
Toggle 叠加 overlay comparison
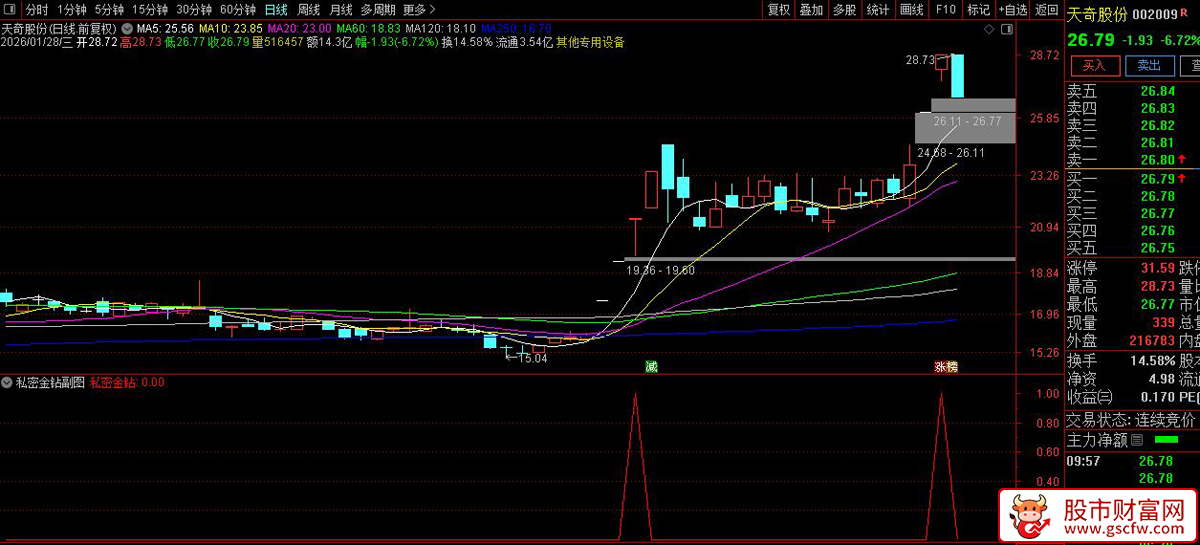pos(811,10)
